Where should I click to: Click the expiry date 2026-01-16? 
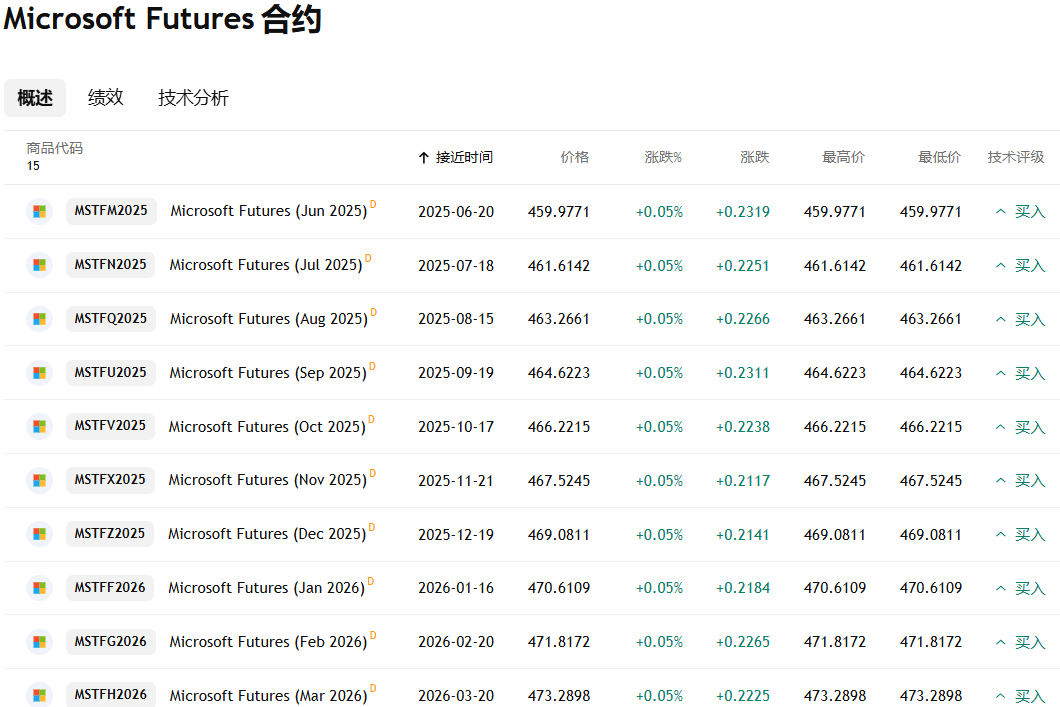point(456,588)
